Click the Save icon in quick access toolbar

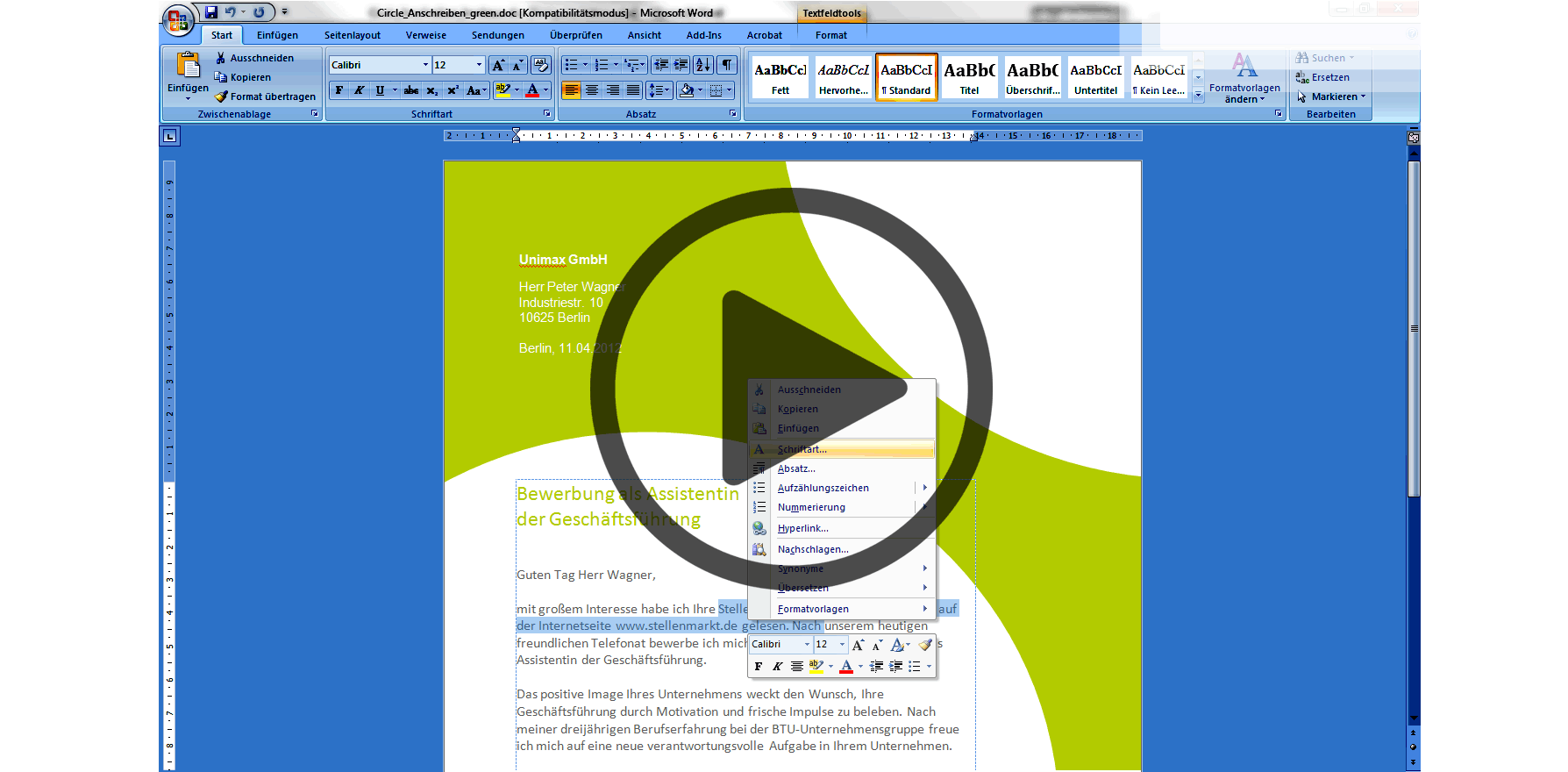(211, 12)
